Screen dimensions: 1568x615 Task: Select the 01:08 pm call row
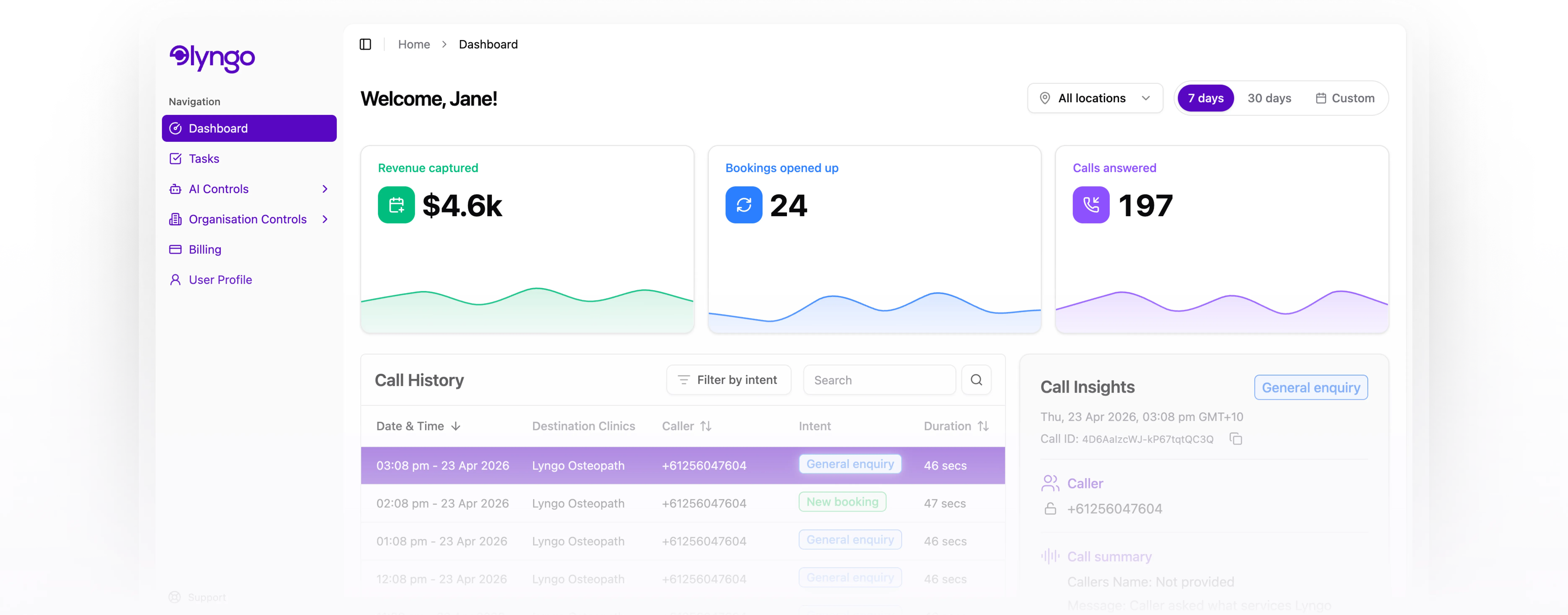683,541
